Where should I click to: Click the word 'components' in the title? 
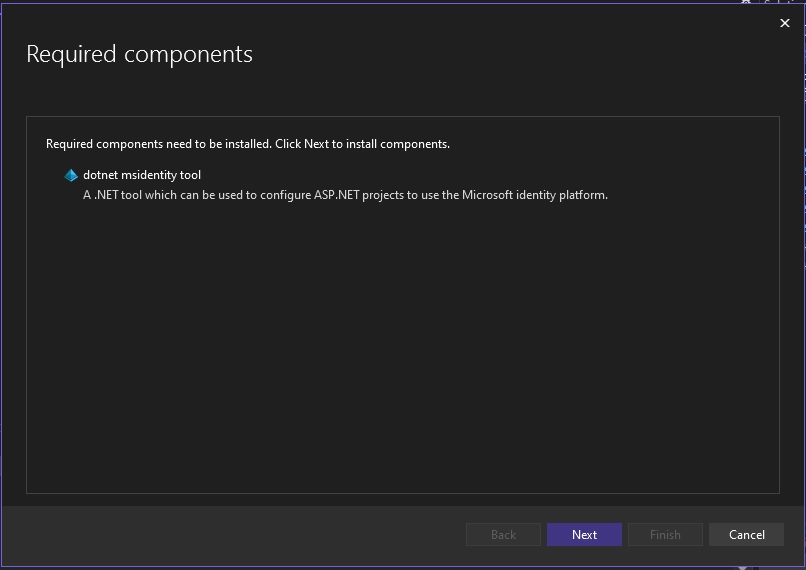tap(189, 56)
